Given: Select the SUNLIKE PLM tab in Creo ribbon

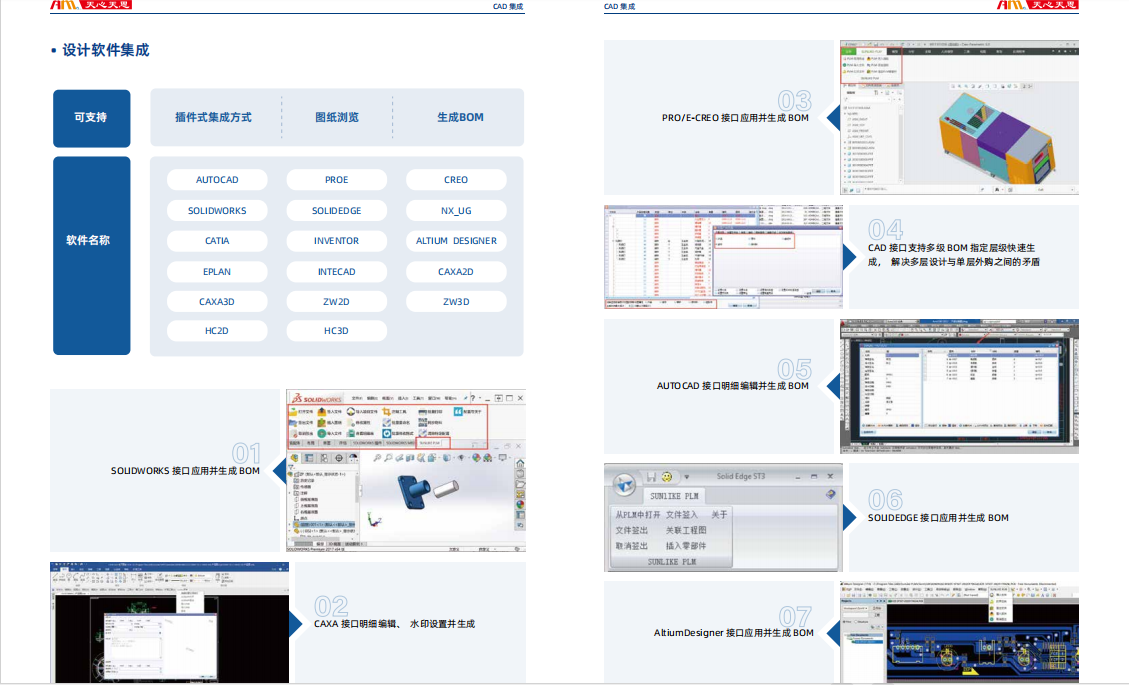Looking at the screenshot, I should point(871,49).
